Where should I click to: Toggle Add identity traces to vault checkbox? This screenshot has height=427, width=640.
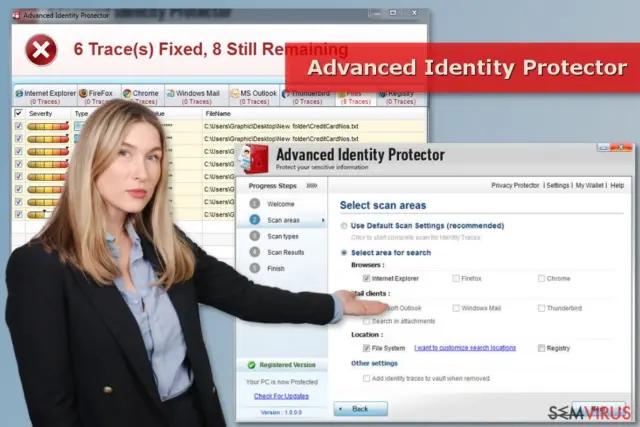[x=366, y=378]
